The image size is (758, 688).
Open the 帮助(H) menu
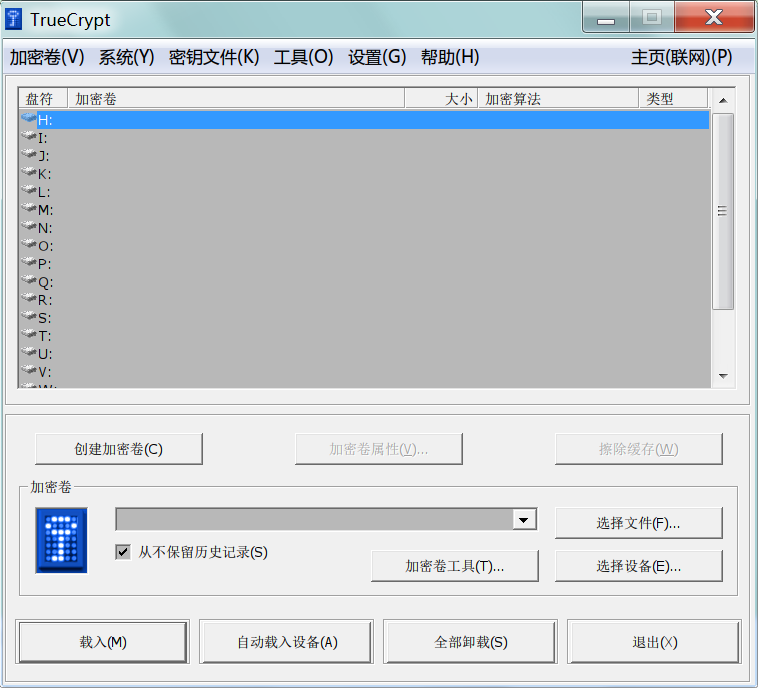(450, 58)
